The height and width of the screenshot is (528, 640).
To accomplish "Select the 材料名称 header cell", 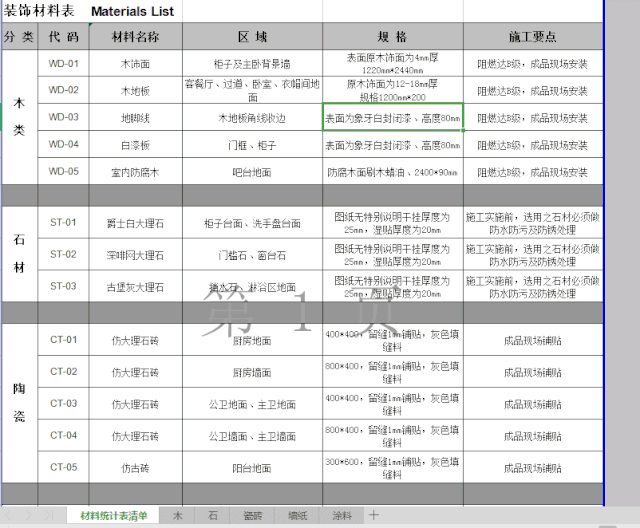I will click(132, 37).
